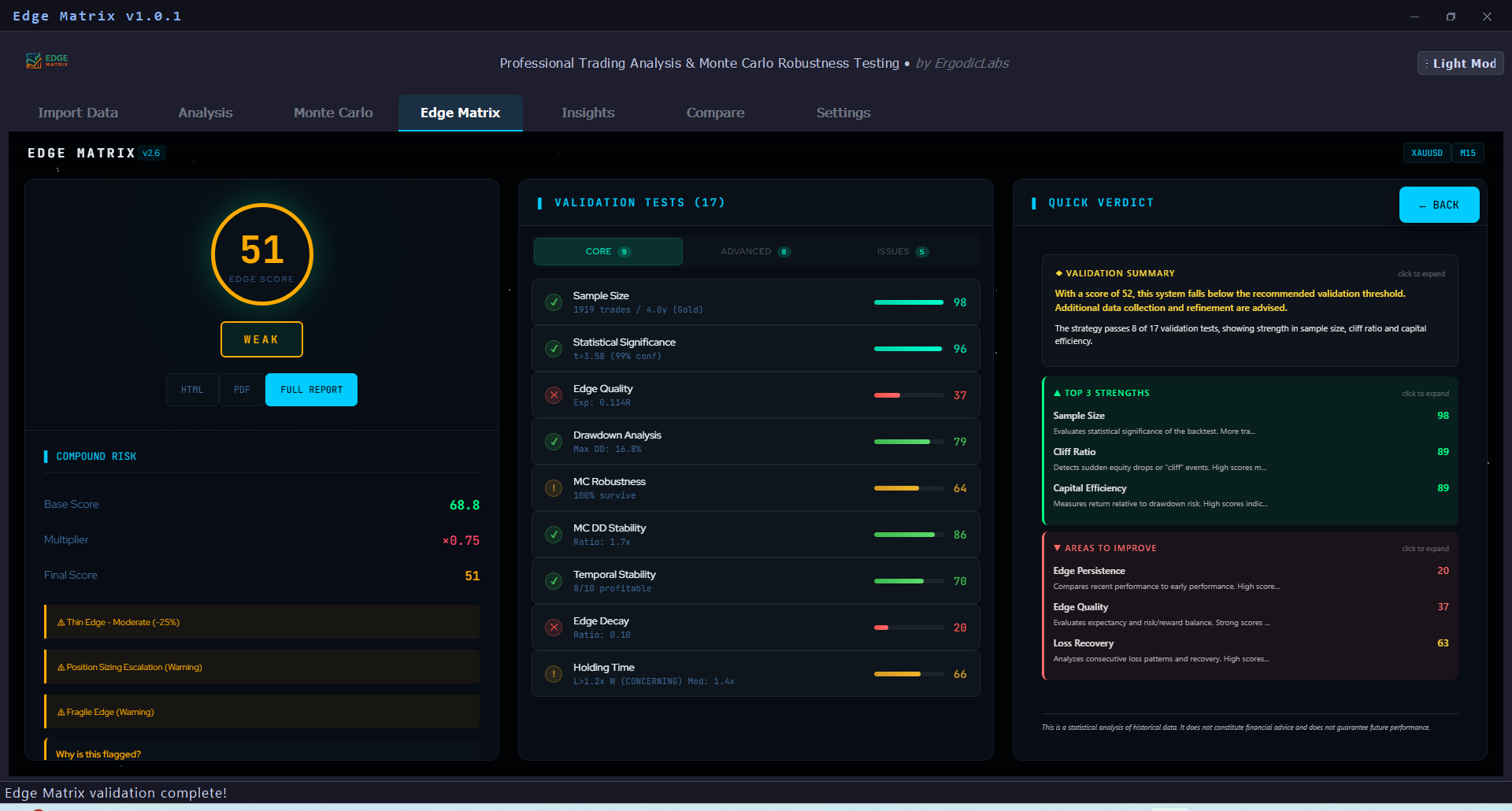The width and height of the screenshot is (1512, 811).
Task: Click the Capital Efficiency strength entry
Action: 1250,495
